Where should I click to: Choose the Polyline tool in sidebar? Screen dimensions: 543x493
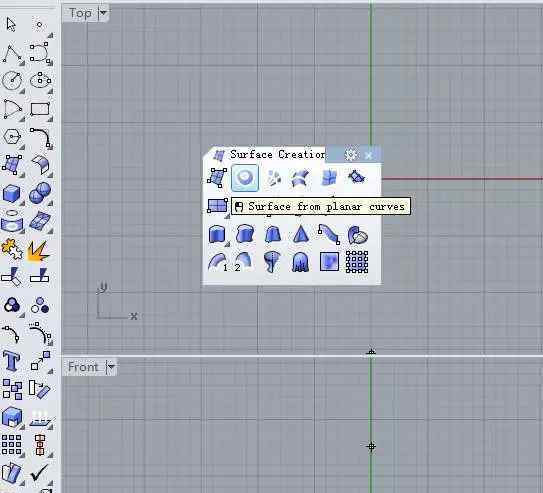point(12,54)
